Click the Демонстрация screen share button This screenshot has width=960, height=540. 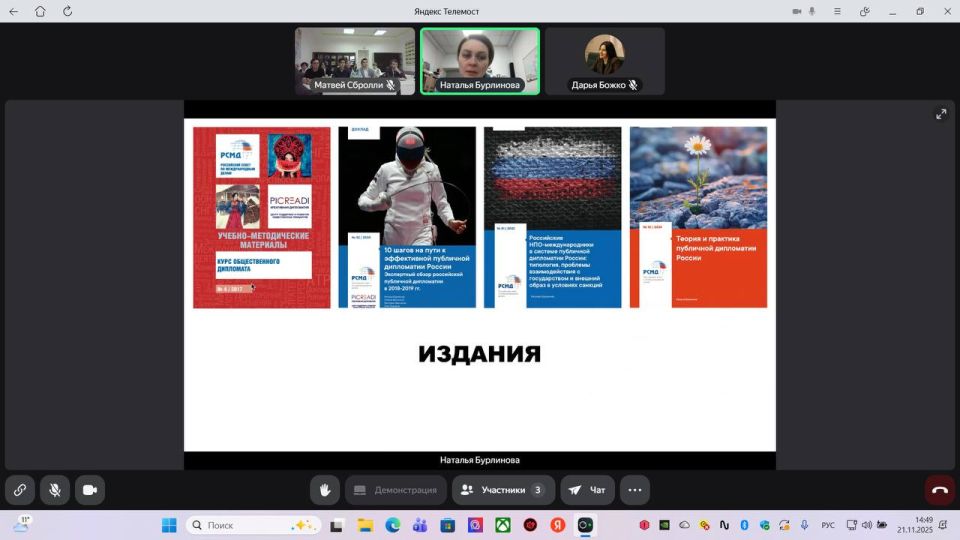tap(396, 490)
